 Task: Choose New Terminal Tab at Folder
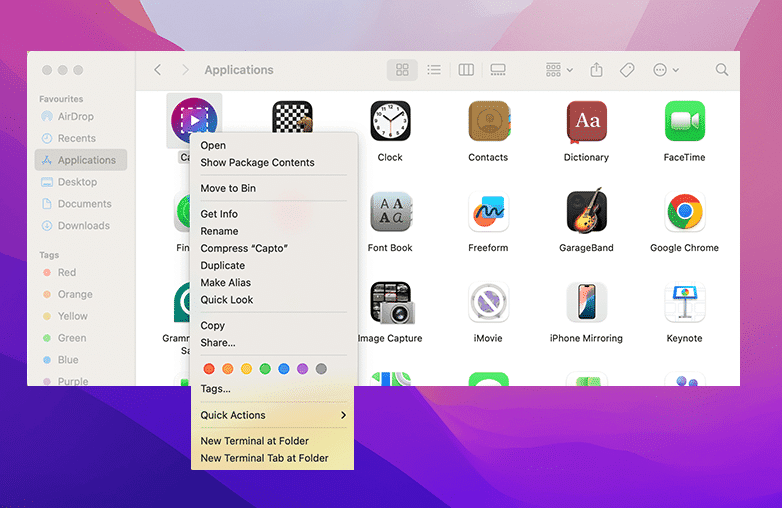[273, 458]
